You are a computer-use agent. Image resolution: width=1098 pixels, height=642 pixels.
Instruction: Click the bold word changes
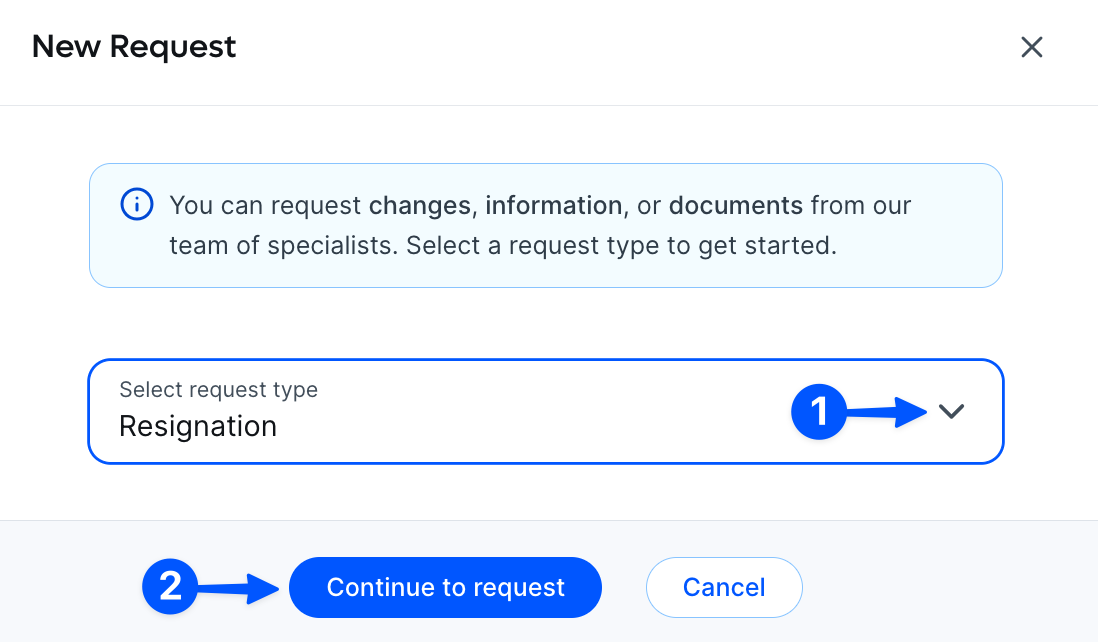coord(419,206)
